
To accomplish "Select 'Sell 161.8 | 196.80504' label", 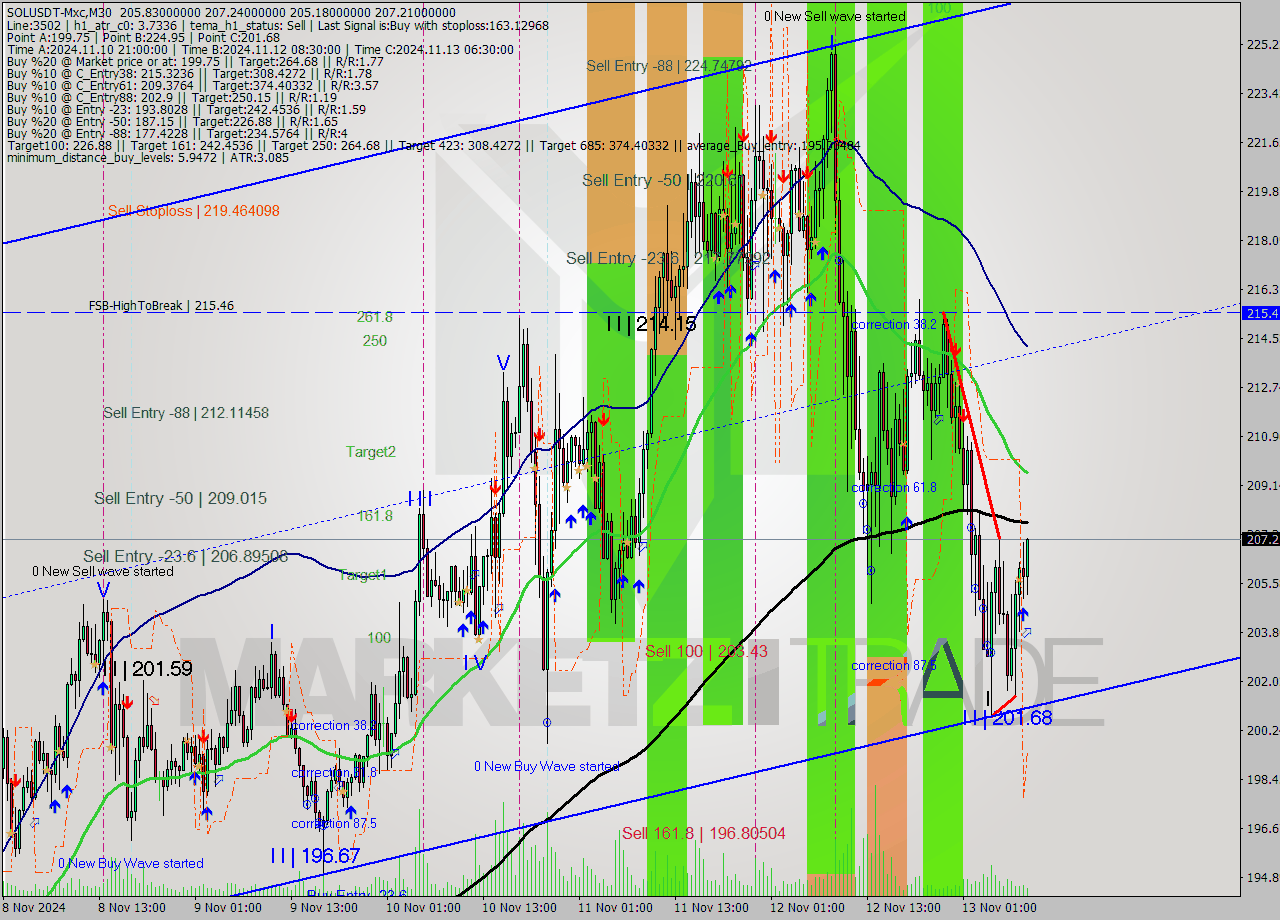I will coord(704,833).
